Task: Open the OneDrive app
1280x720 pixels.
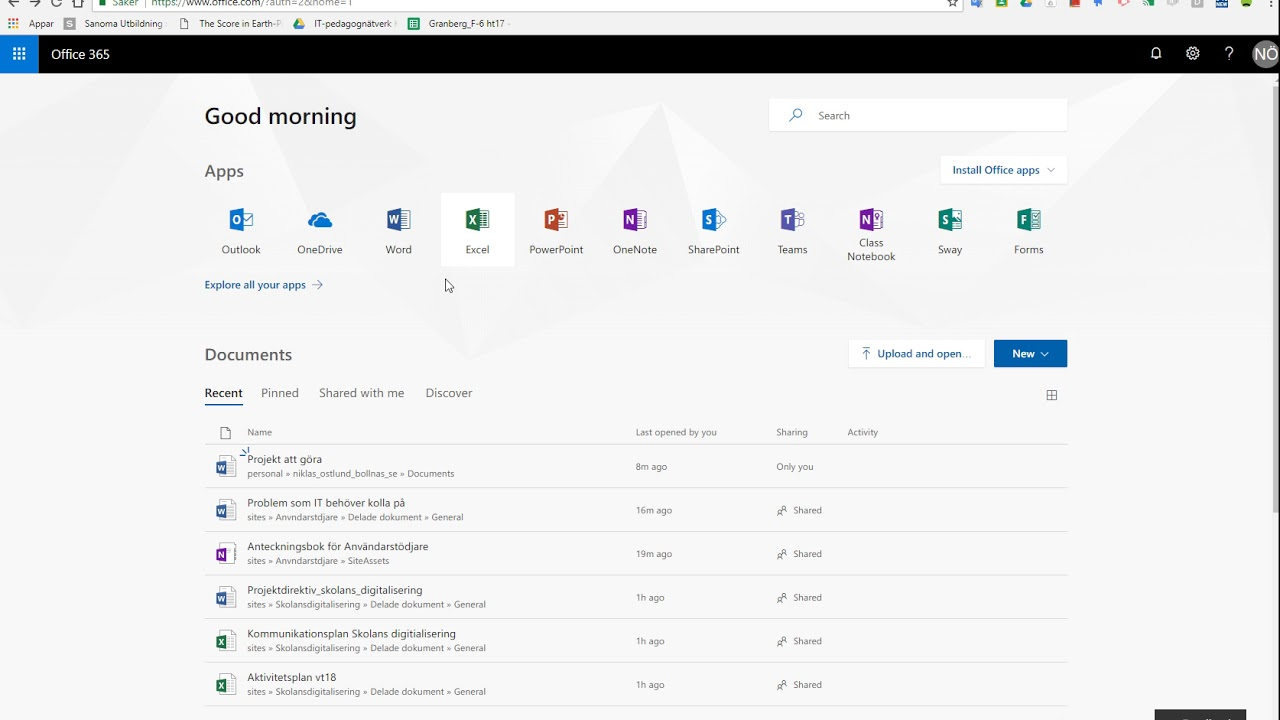Action: click(x=320, y=230)
